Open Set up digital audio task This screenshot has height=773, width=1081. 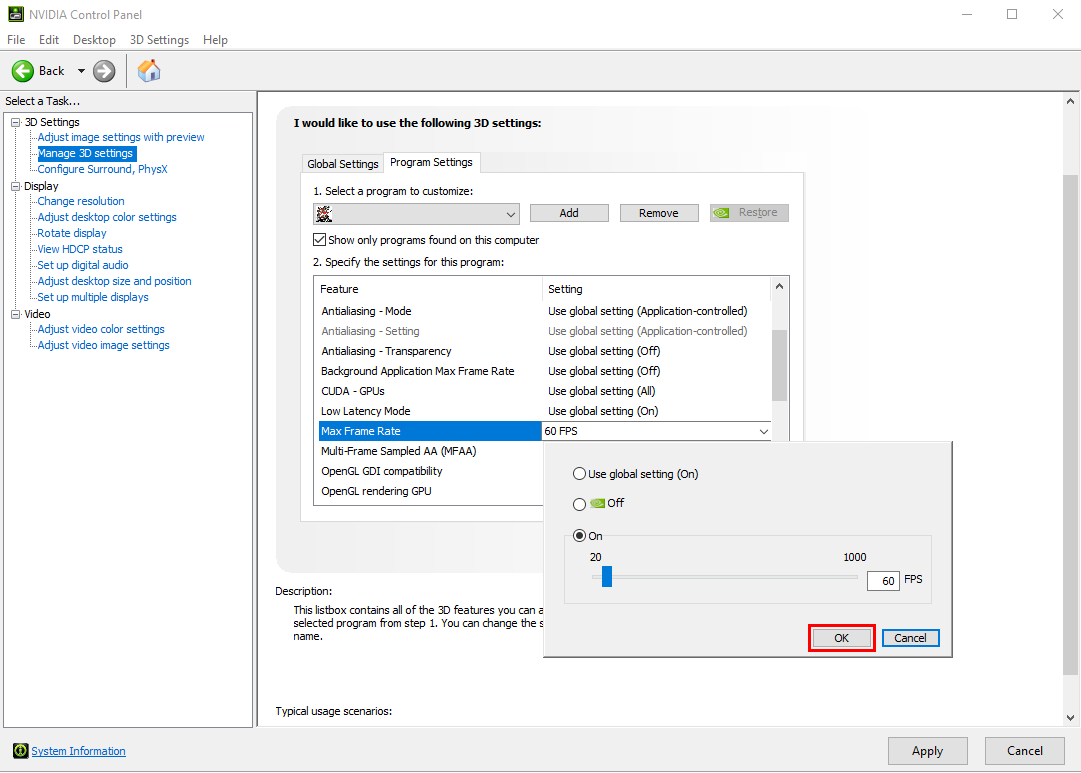(x=83, y=265)
